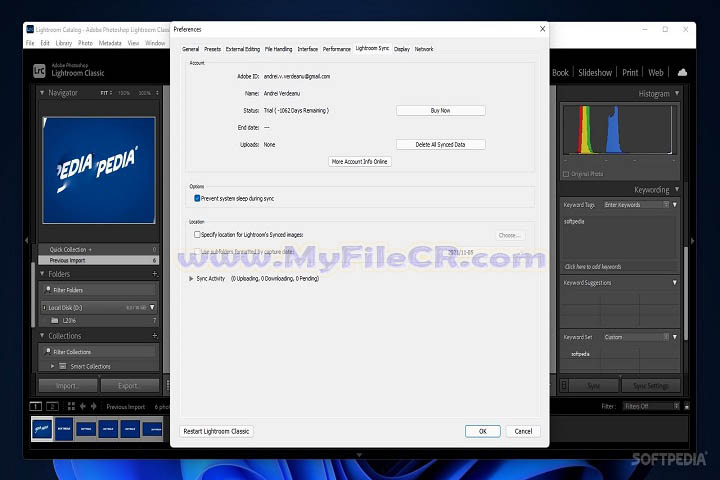Screen dimensions: 720x480
Task: Open second window display 2 icon
Action: click(x=52, y=406)
